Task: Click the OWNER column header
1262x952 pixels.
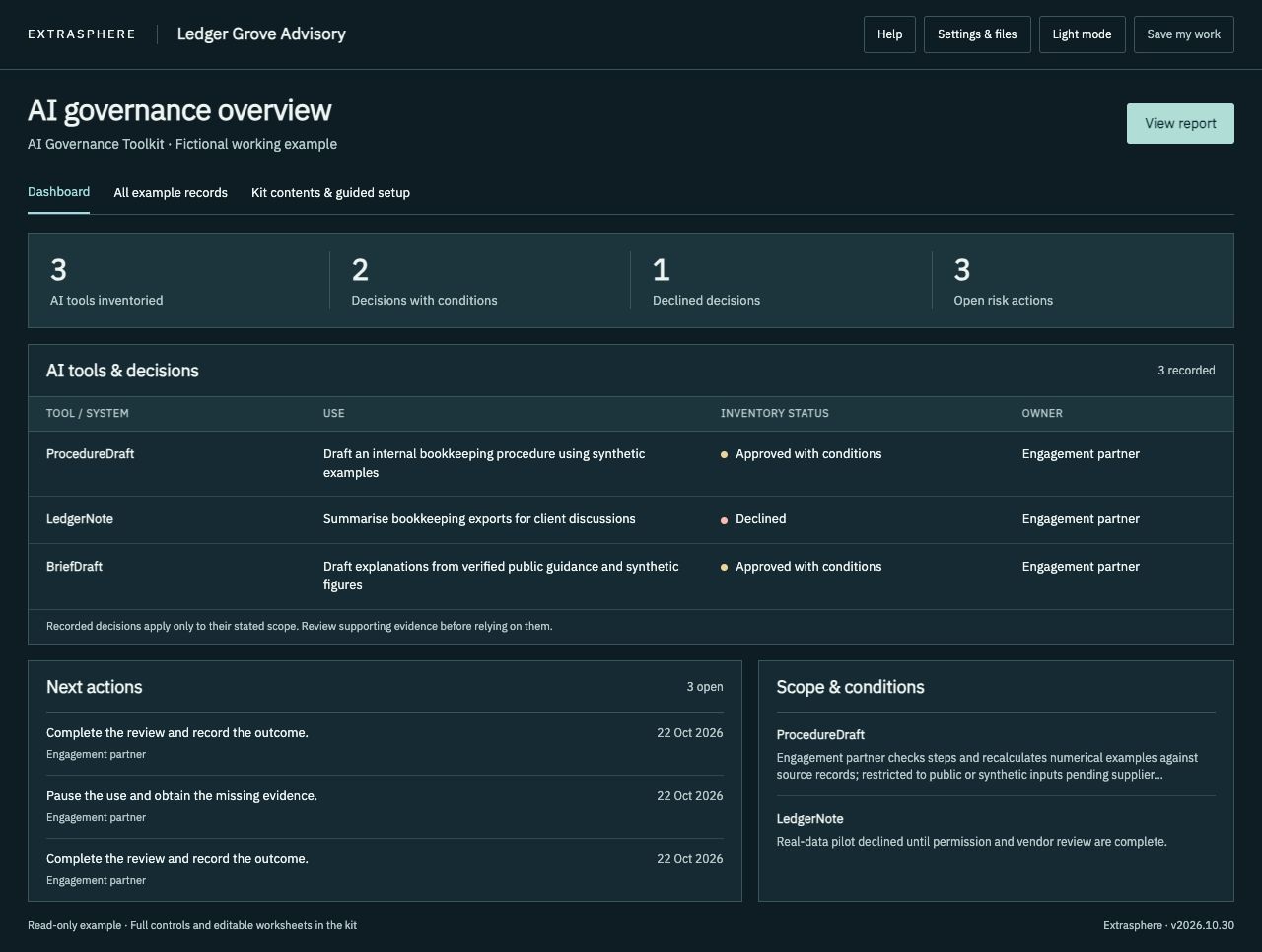Action: click(x=1042, y=413)
